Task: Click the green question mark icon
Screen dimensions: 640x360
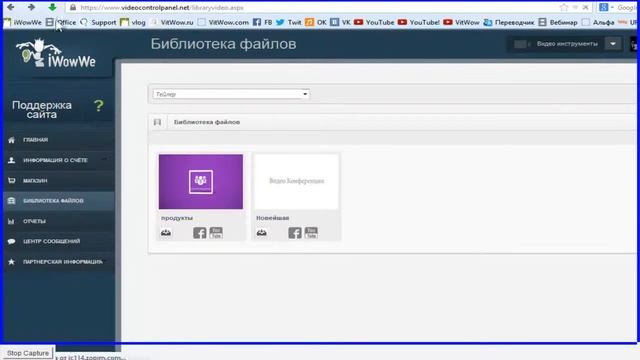Action: click(98, 106)
